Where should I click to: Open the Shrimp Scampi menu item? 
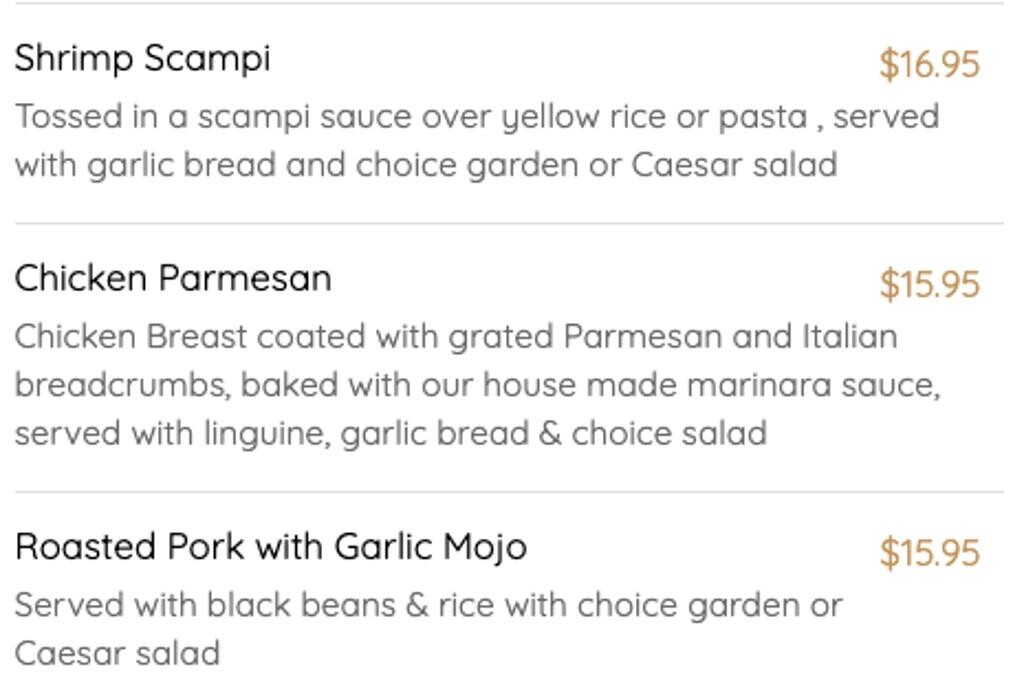(142, 59)
